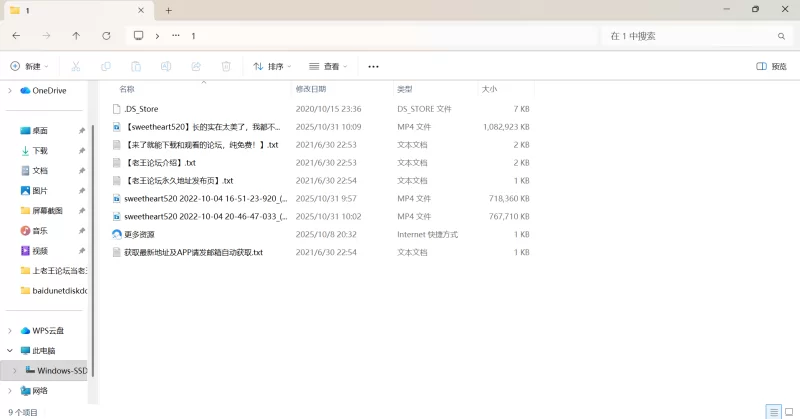The image size is (800, 419).
Task: Toggle the 预览 preview pane
Action: click(771, 66)
